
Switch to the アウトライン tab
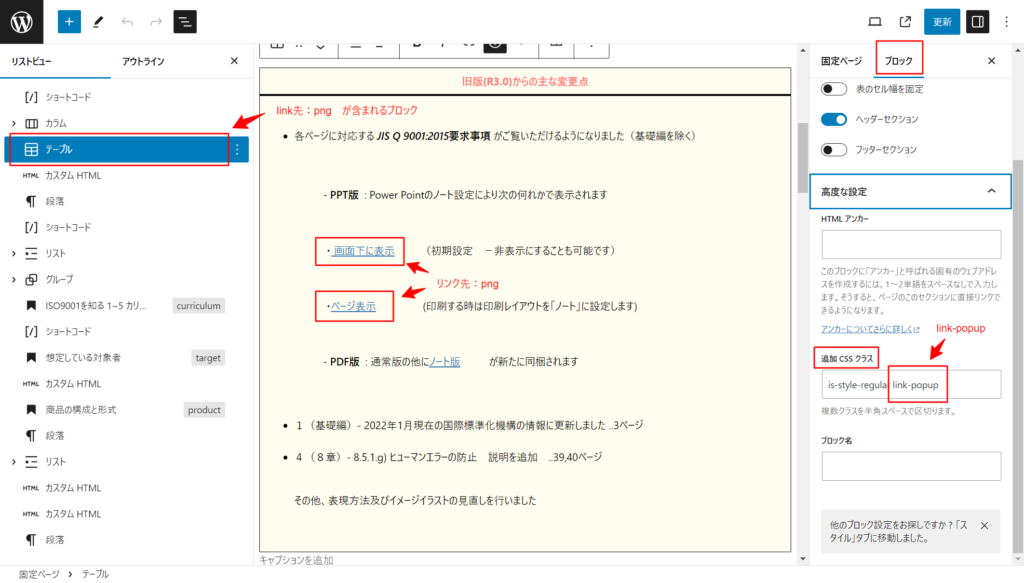click(x=143, y=61)
